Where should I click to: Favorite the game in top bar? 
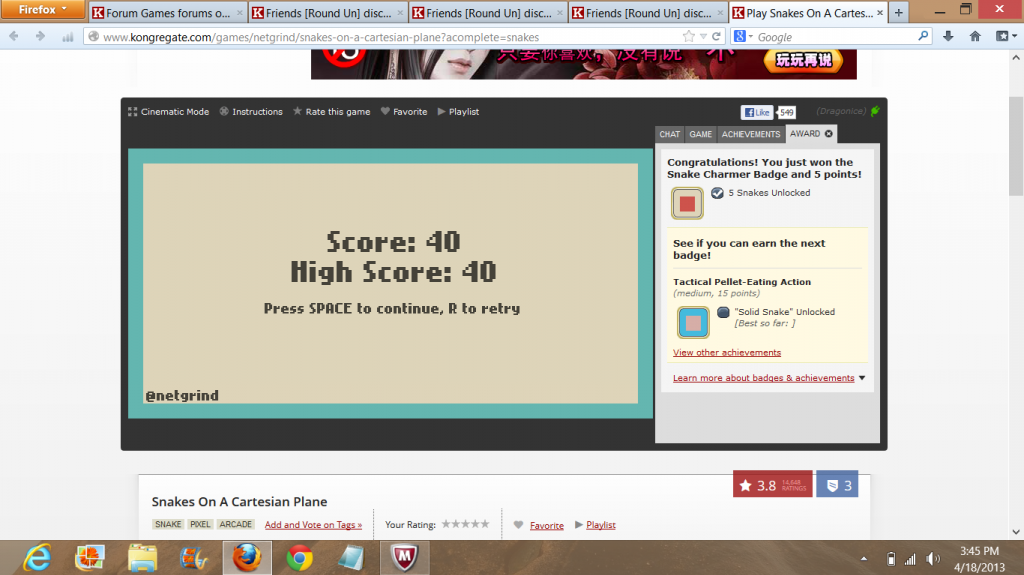404,112
